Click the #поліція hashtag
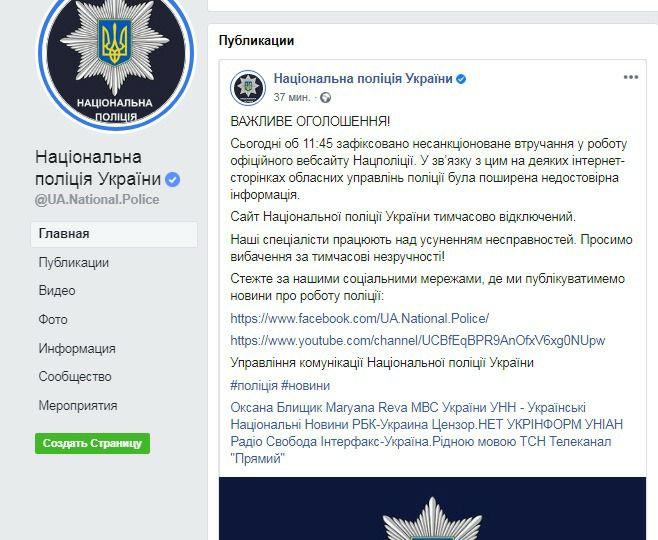Image resolution: width=658 pixels, height=540 pixels. [254, 386]
